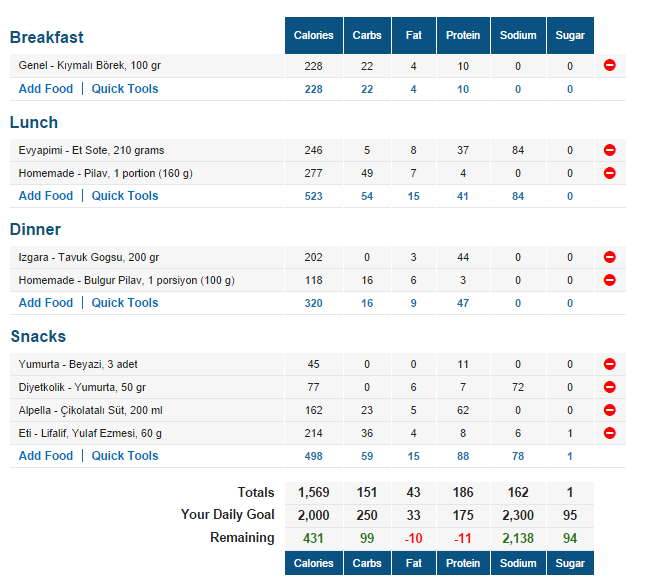Click the Calories column header at top
This screenshot has height=585, width=646.
(x=314, y=35)
